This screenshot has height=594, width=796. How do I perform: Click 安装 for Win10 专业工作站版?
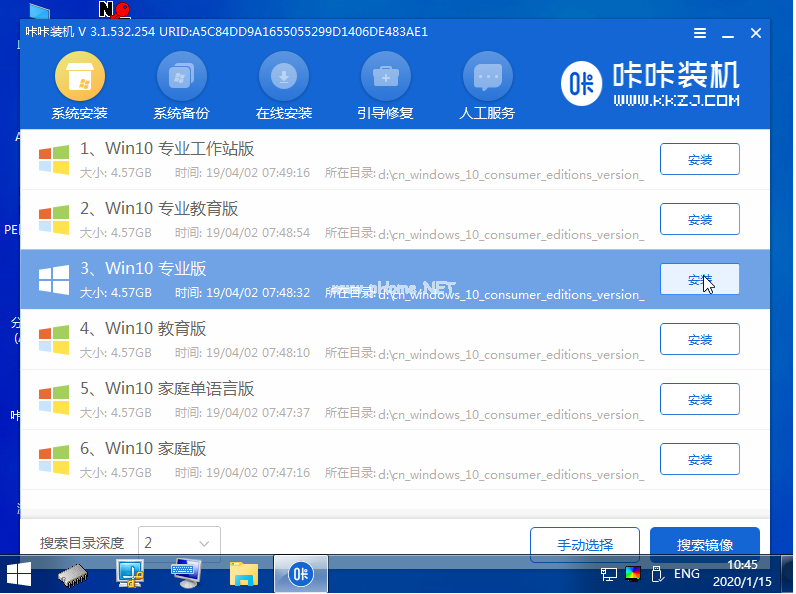699,160
